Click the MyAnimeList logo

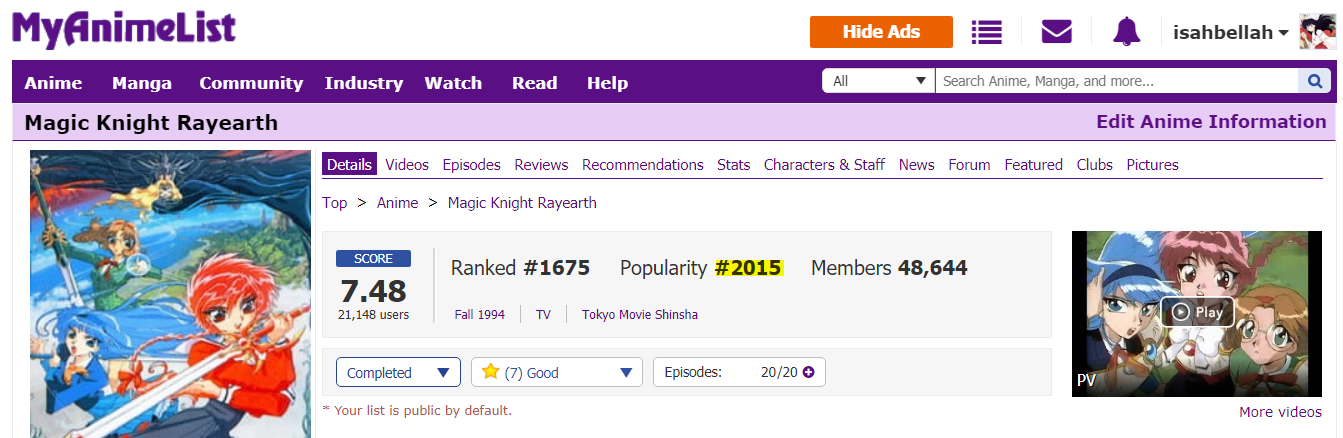point(124,30)
